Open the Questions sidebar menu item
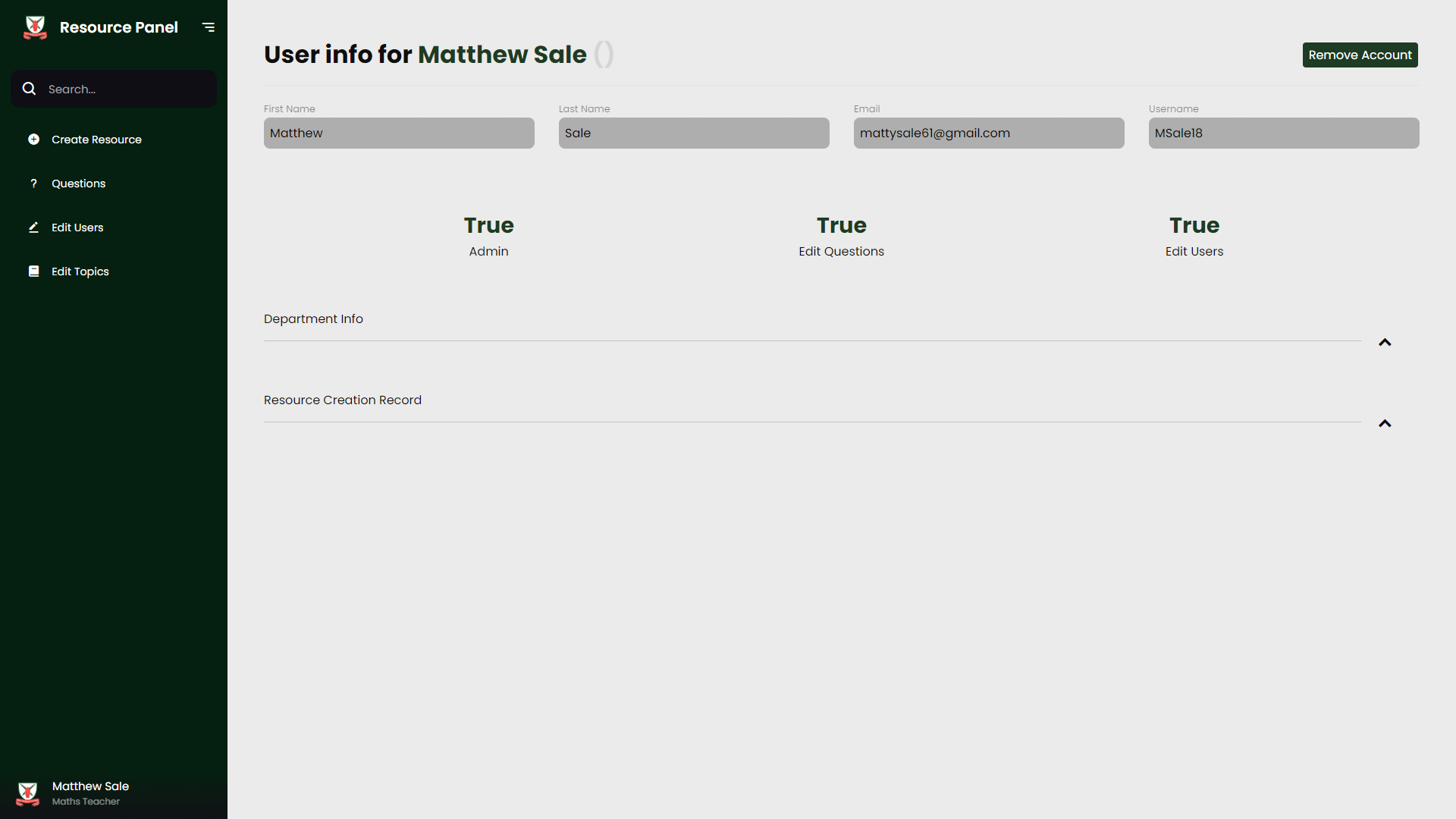The image size is (1456, 819). [78, 184]
